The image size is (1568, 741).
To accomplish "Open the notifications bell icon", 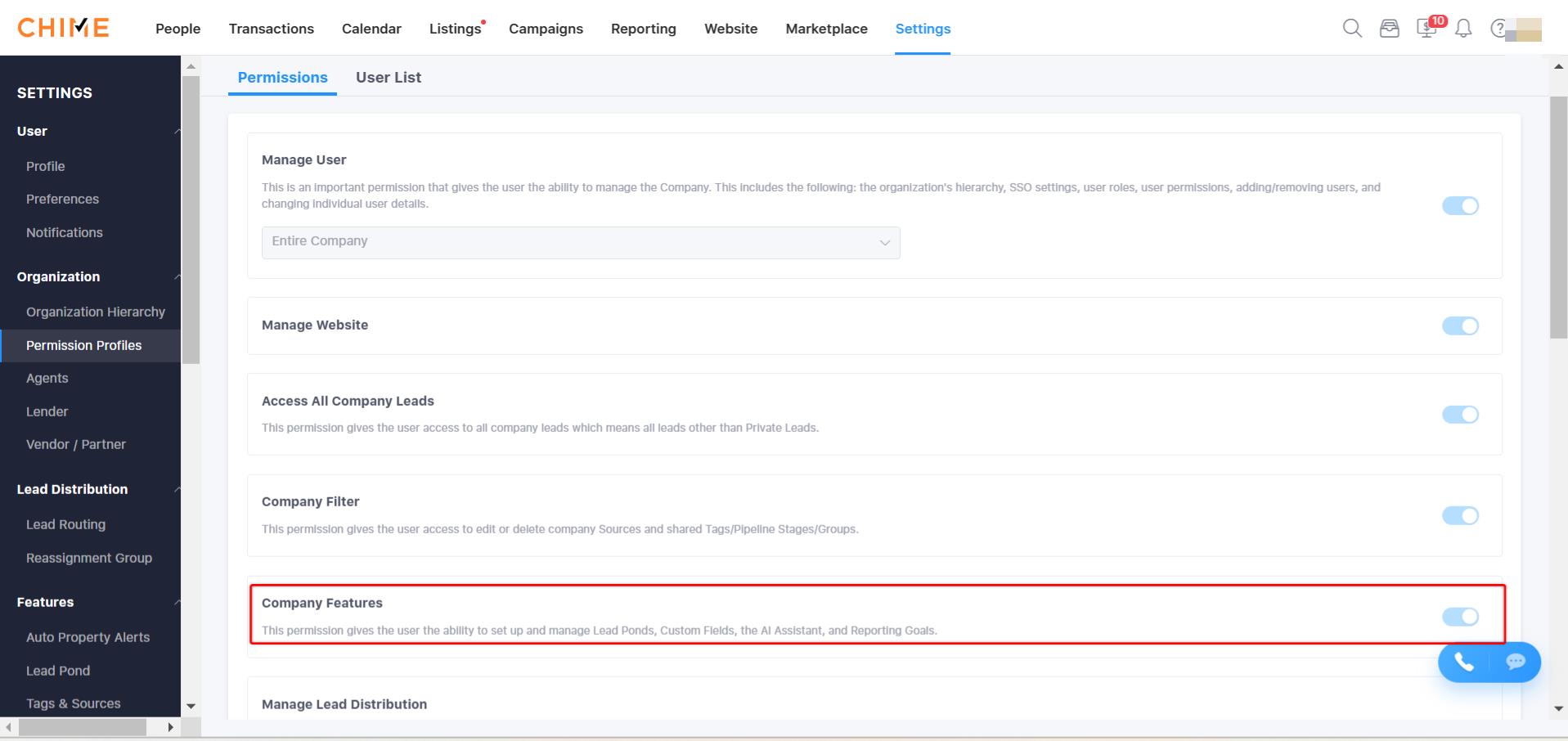I will 1463,29.
